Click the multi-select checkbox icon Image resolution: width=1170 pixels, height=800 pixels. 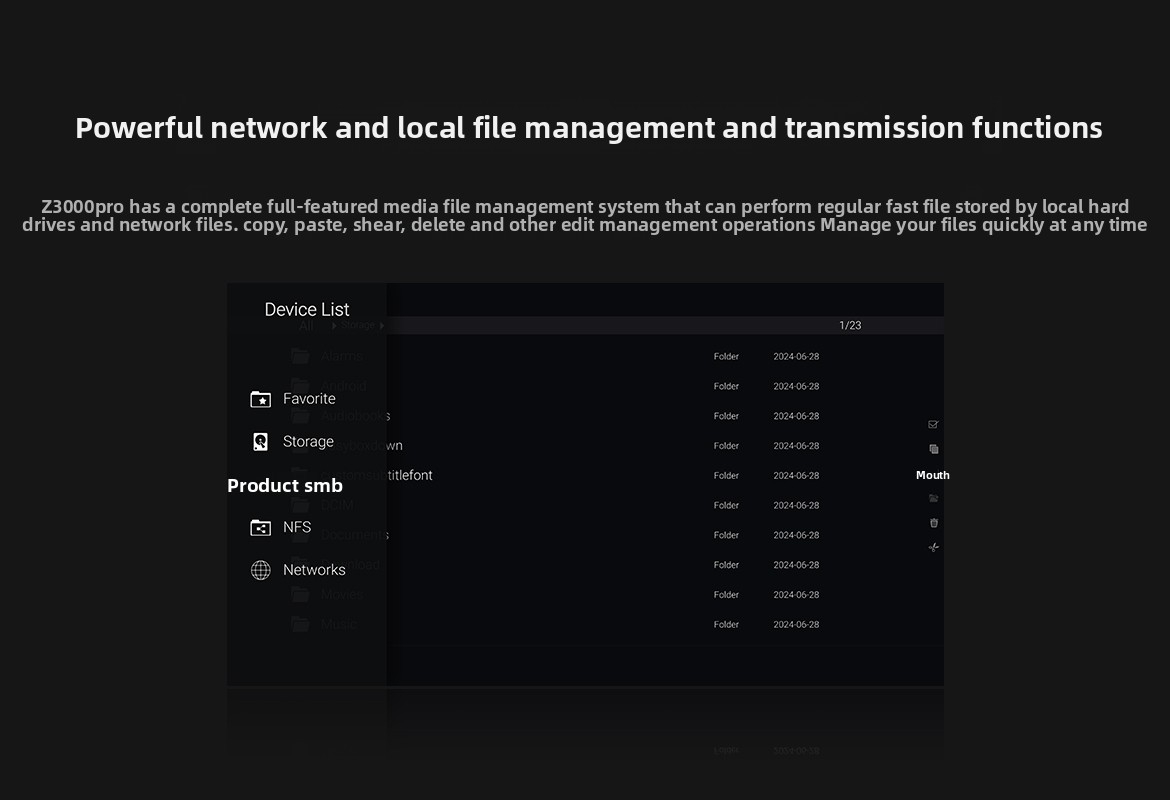(933, 425)
